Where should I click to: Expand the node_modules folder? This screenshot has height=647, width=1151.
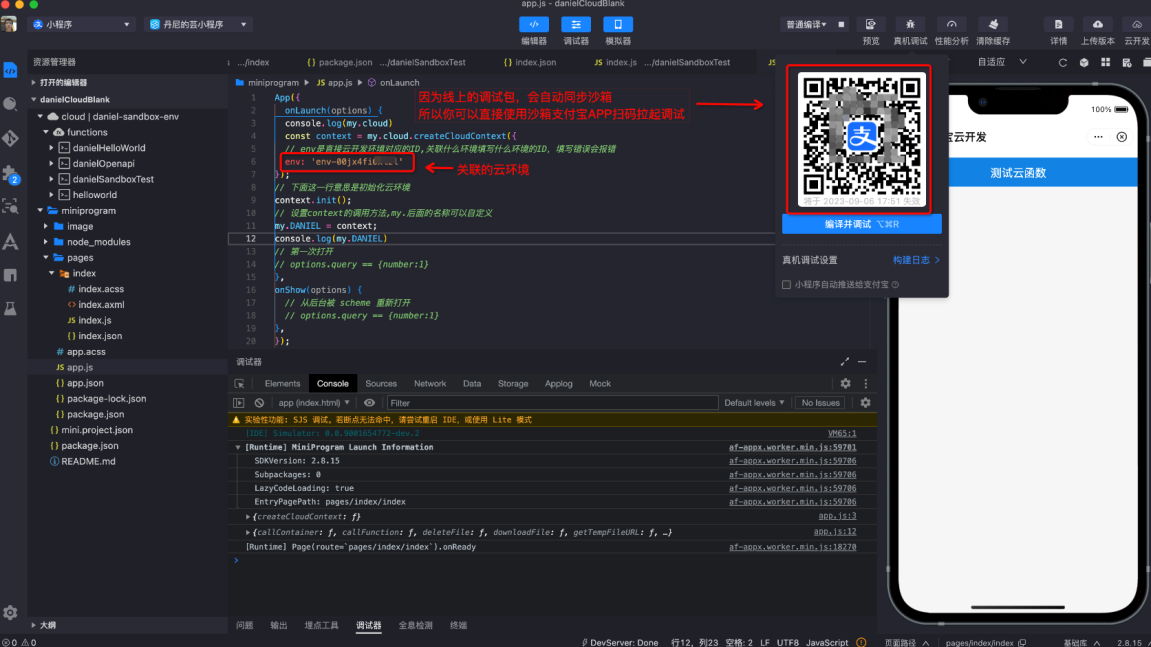point(98,242)
